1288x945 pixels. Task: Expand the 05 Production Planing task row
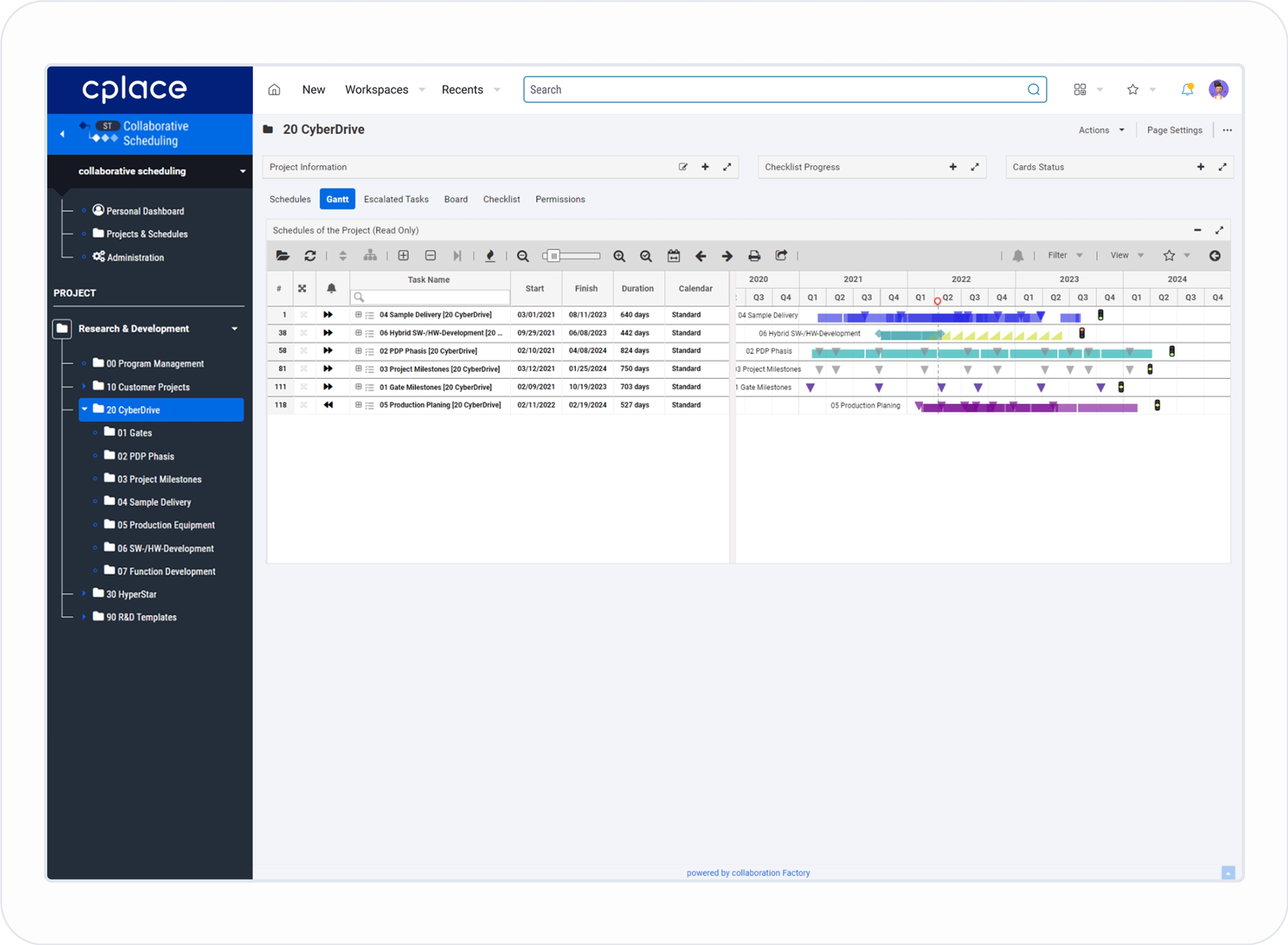(x=358, y=405)
